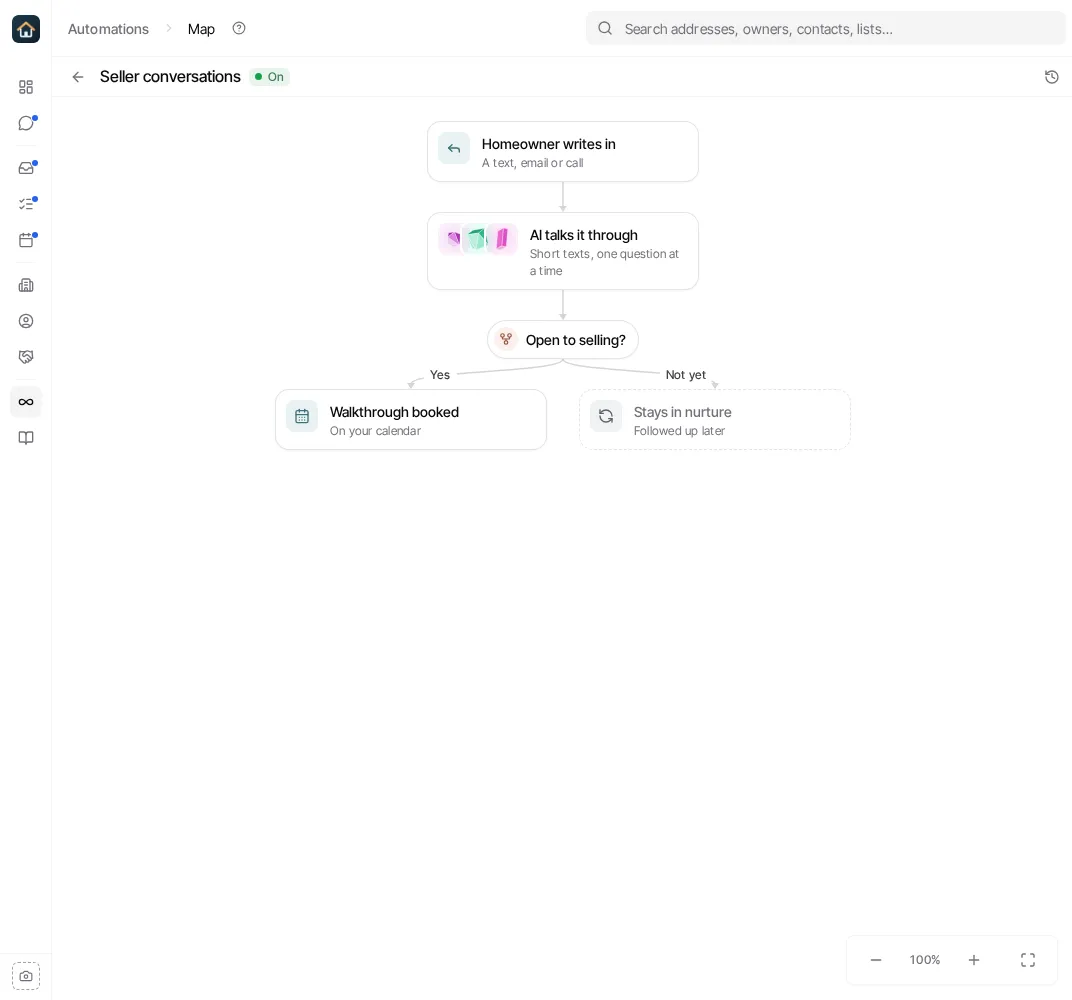Click the Yes branch label
The width and height of the screenshot is (1072, 1000).
pos(440,375)
